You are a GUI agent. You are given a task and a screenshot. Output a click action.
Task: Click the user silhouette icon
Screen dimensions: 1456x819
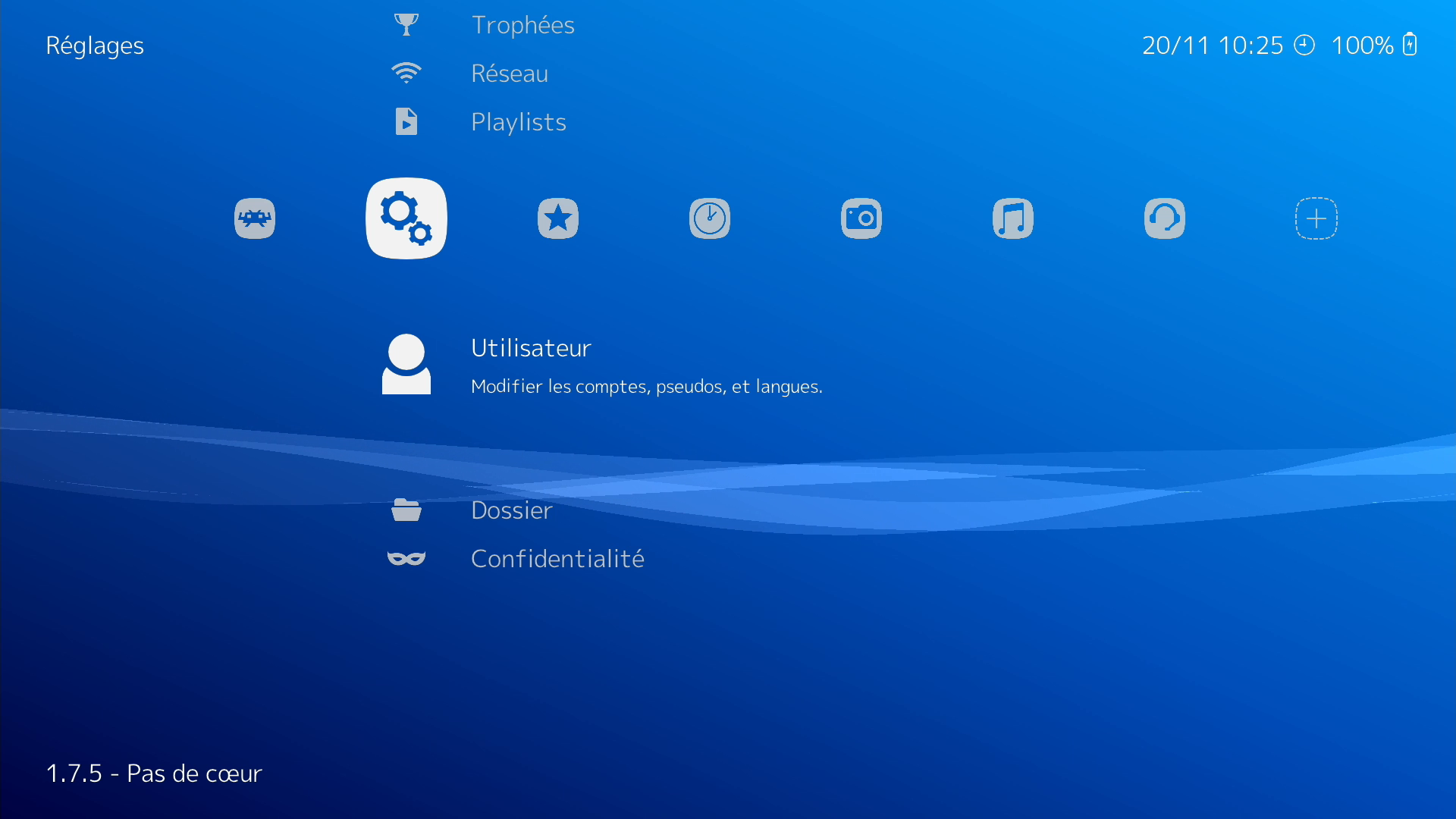pos(406,364)
